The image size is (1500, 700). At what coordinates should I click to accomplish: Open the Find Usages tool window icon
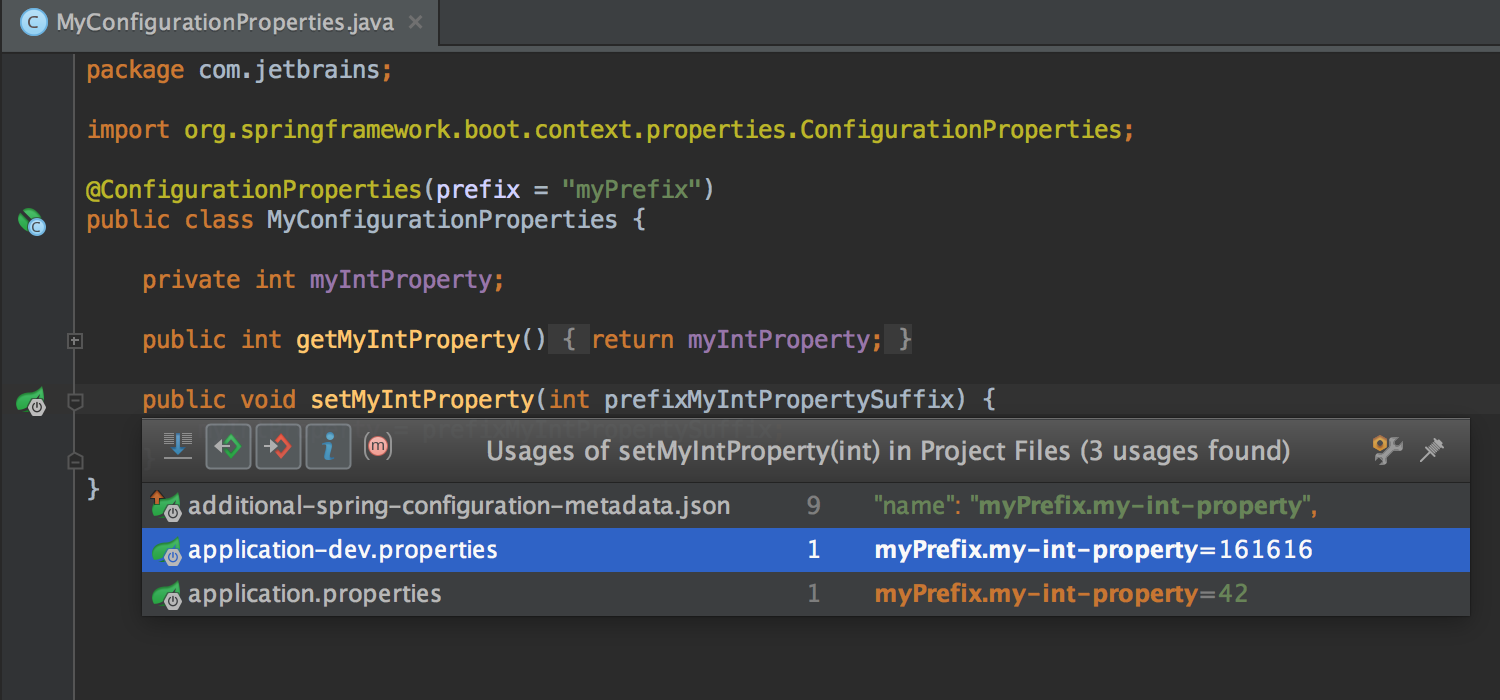[178, 445]
